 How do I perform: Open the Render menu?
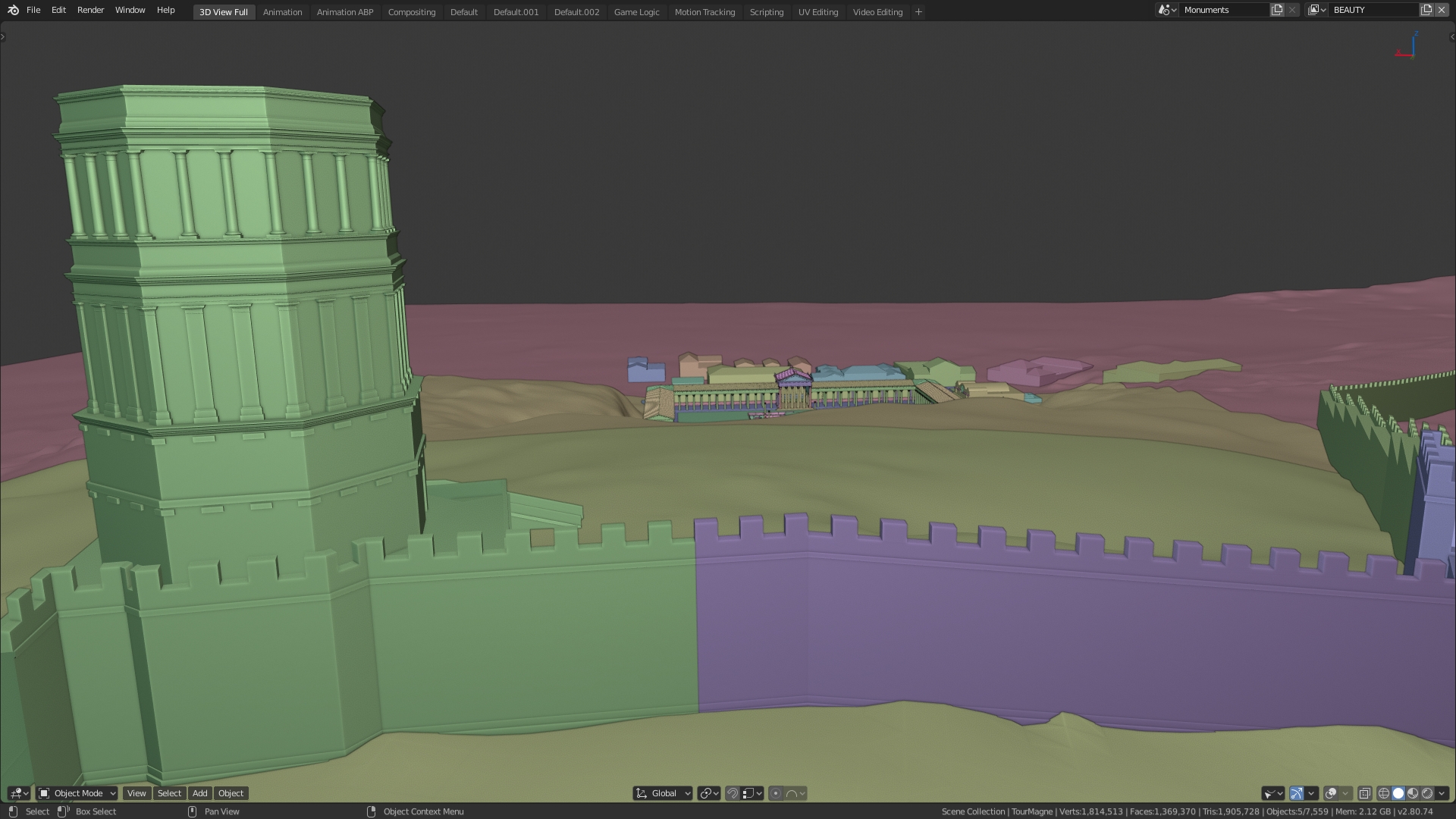coord(90,10)
